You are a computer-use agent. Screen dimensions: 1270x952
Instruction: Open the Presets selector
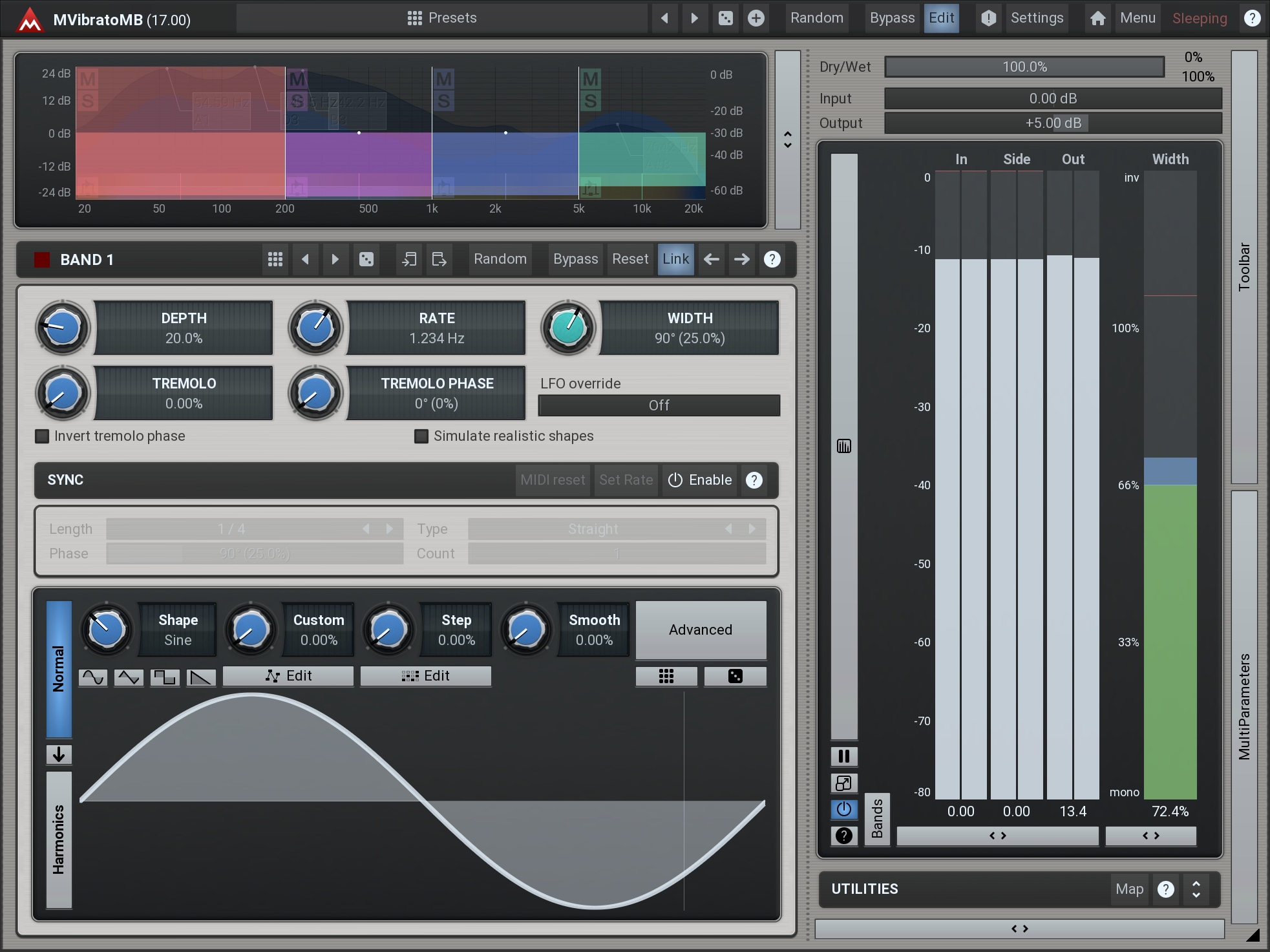click(442, 18)
